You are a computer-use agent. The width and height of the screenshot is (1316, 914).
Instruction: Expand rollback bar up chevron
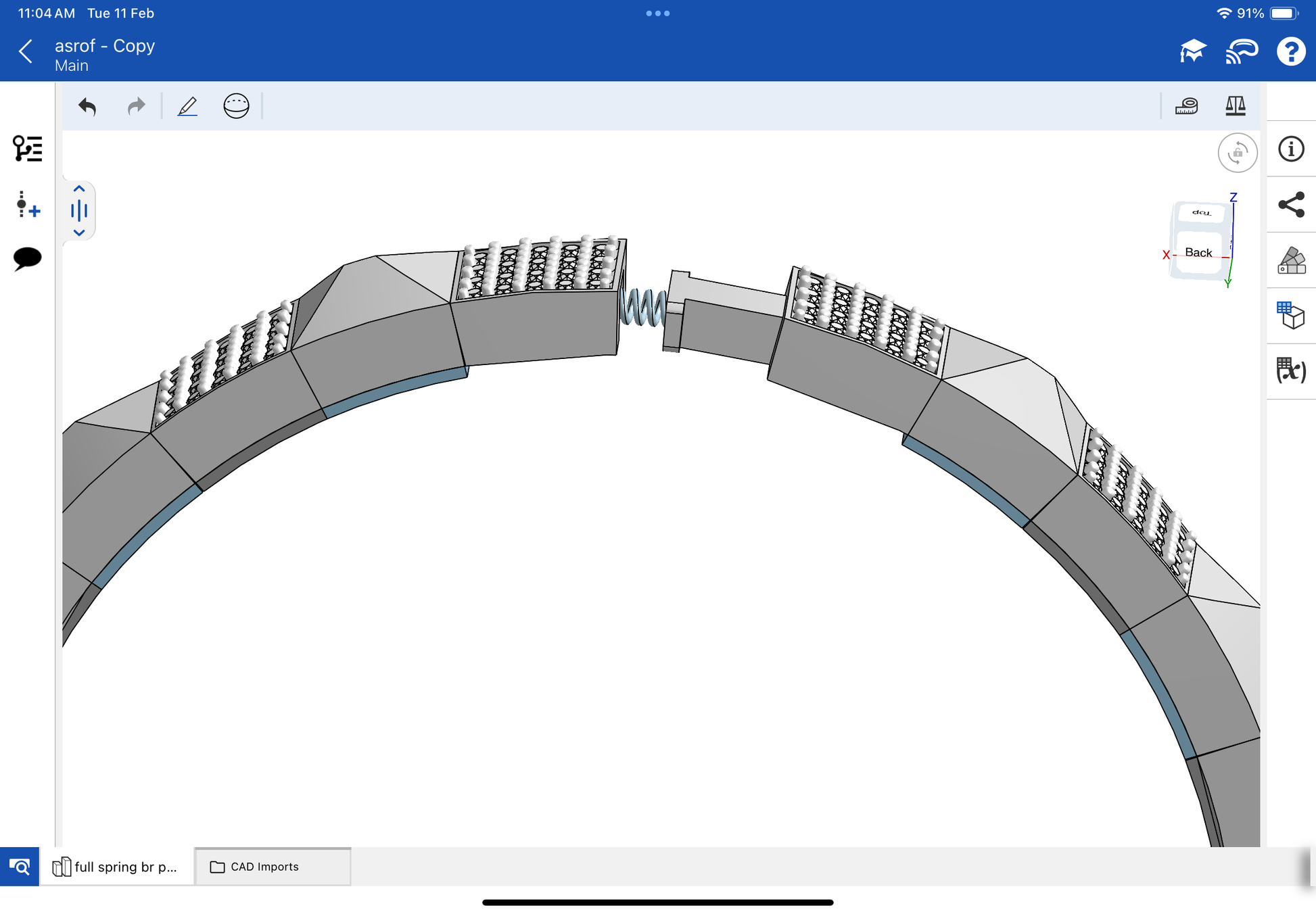click(79, 189)
